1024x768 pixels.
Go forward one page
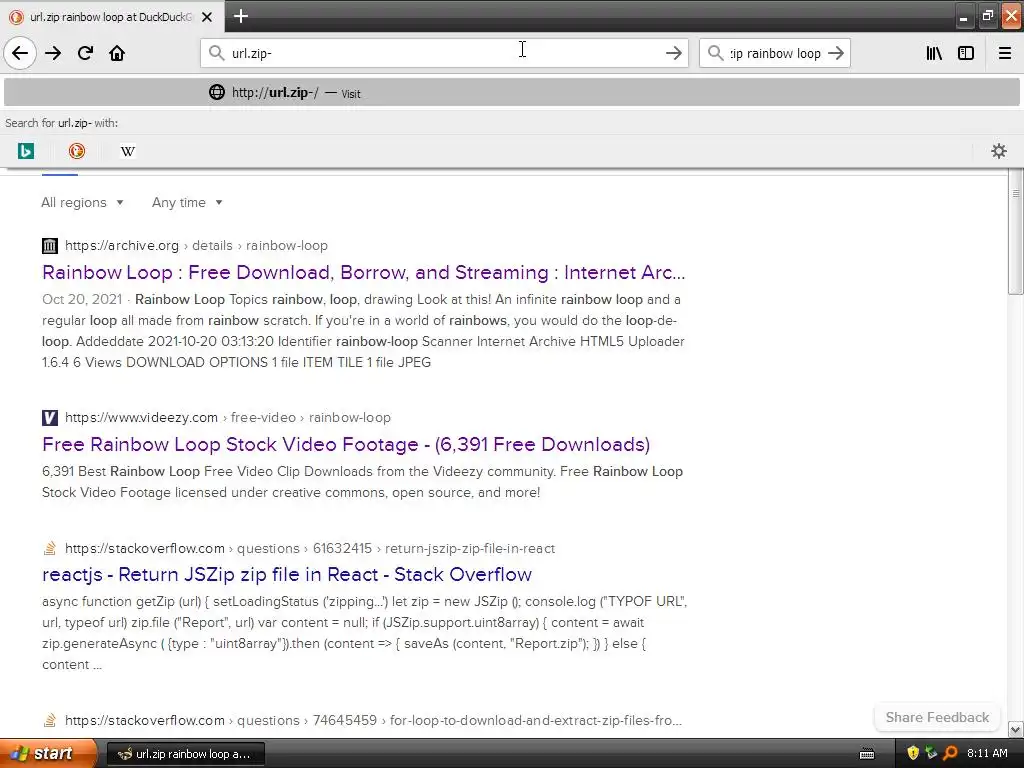pyautogui.click(x=53, y=53)
